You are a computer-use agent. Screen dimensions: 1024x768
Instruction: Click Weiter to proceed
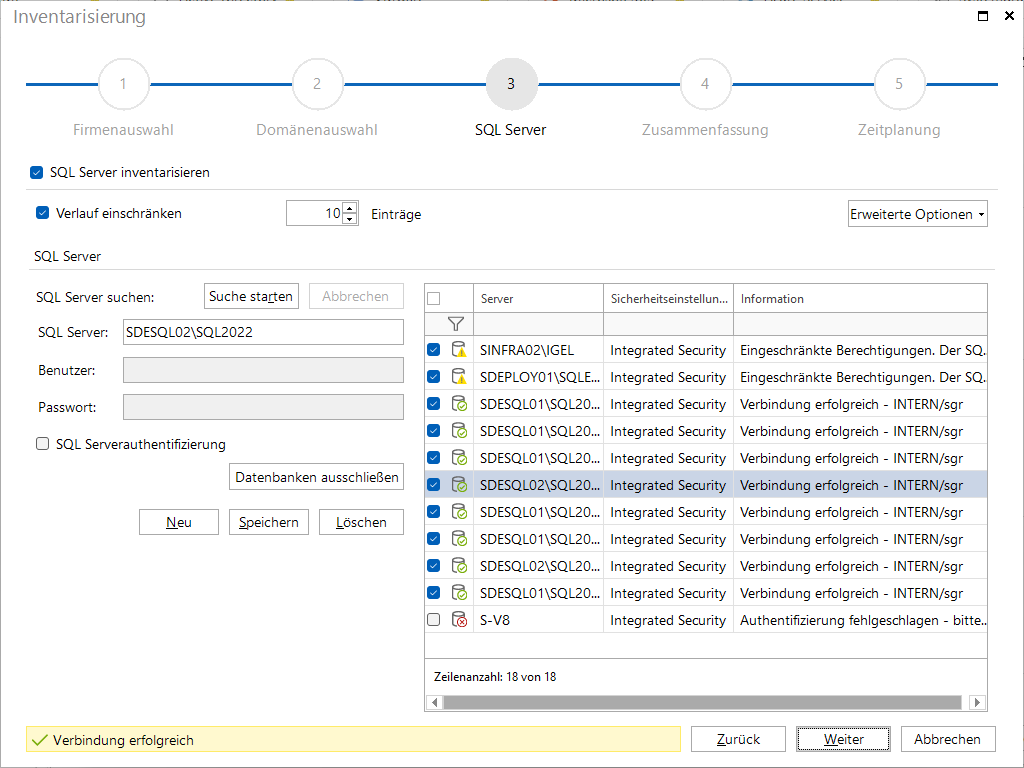[843, 739]
